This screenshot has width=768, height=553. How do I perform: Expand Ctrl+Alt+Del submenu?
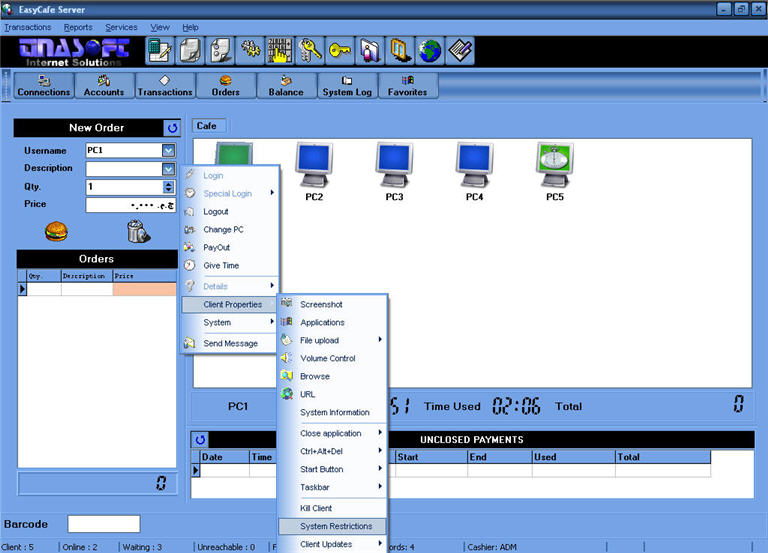(x=333, y=451)
